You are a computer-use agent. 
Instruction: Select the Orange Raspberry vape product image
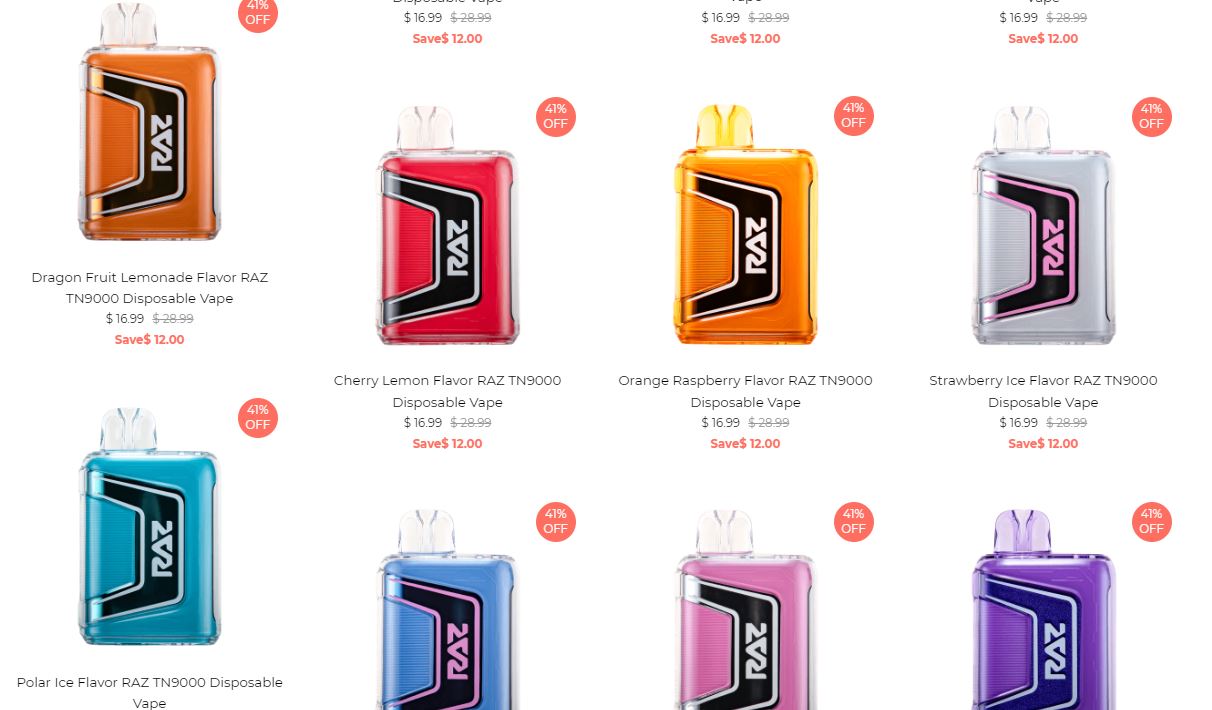pyautogui.click(x=745, y=225)
